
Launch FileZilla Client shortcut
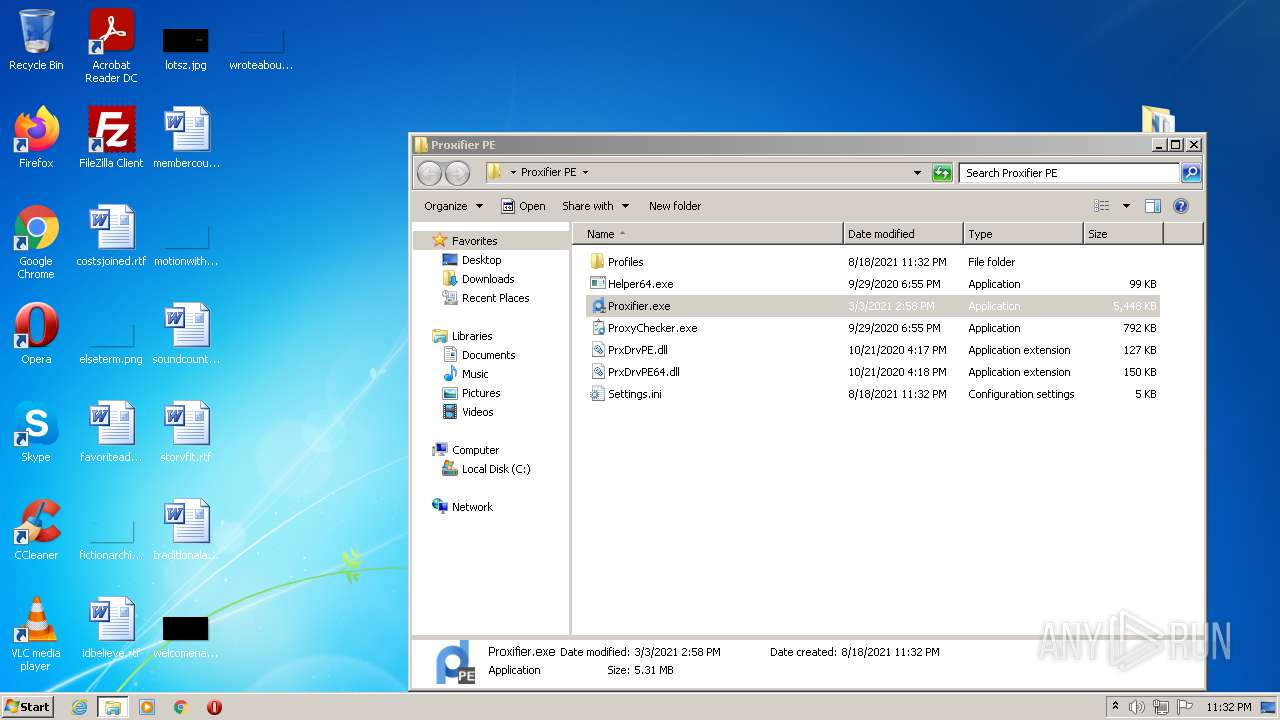[111, 138]
